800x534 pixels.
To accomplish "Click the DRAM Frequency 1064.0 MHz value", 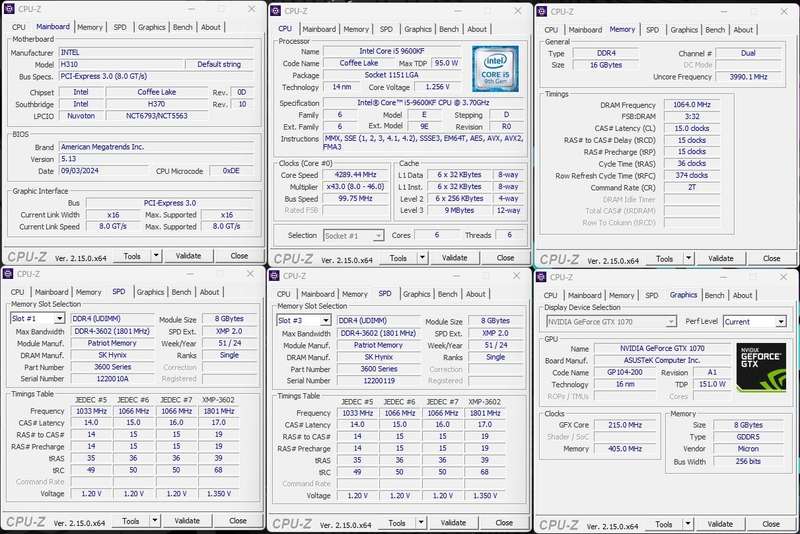I will click(692, 105).
